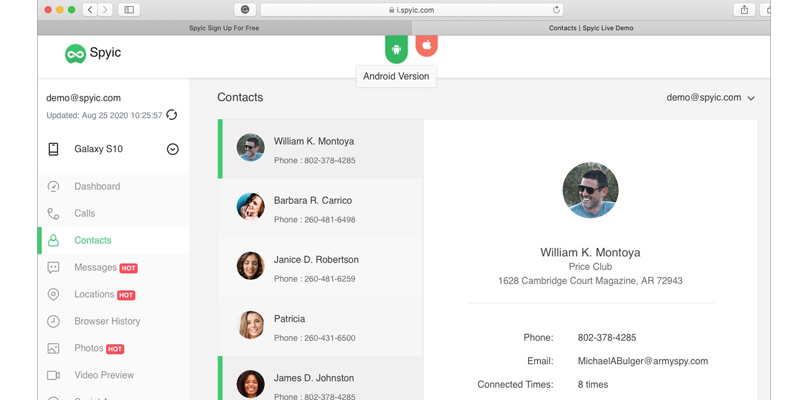
Task: Open Dashboard in the sidebar
Action: pyautogui.click(x=96, y=186)
